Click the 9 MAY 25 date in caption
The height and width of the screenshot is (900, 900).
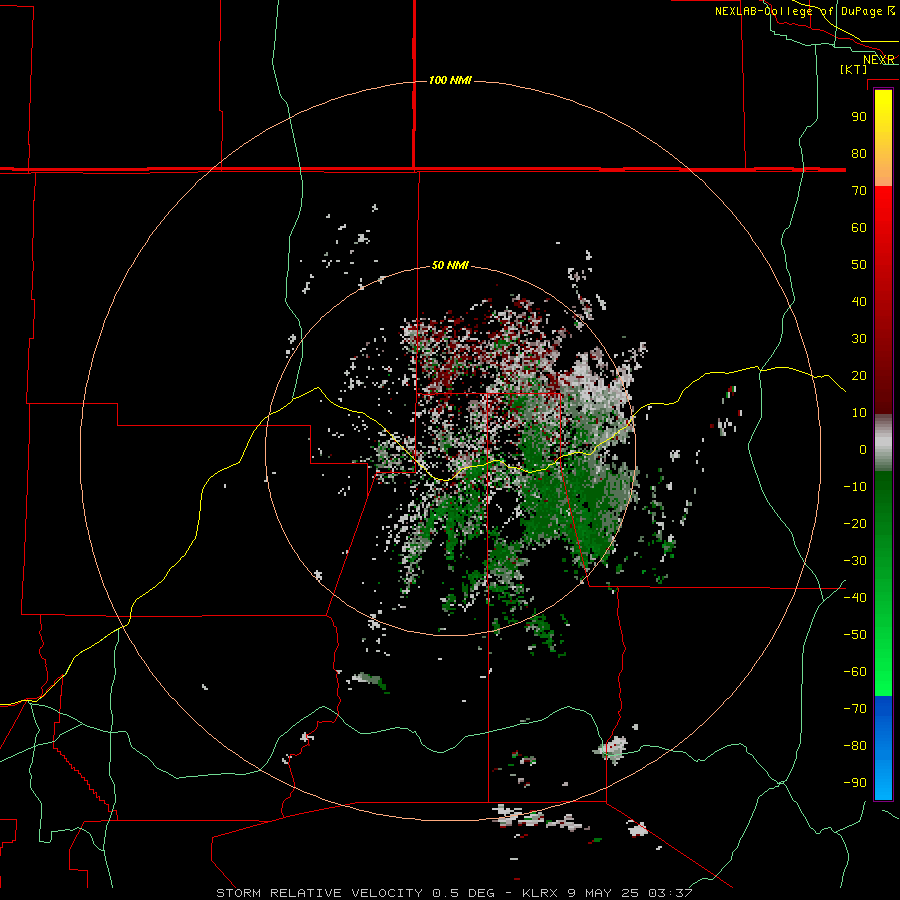click(x=604, y=893)
